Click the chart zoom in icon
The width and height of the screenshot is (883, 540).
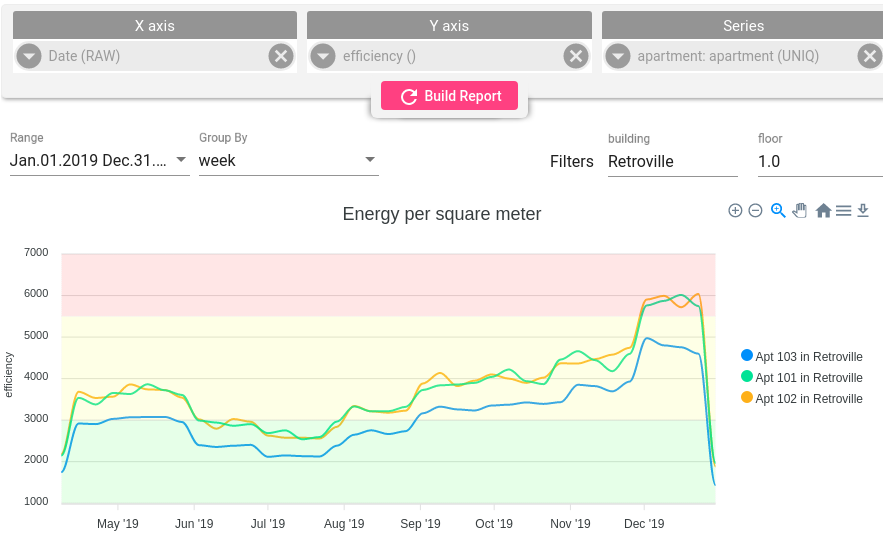pyautogui.click(x=735, y=211)
